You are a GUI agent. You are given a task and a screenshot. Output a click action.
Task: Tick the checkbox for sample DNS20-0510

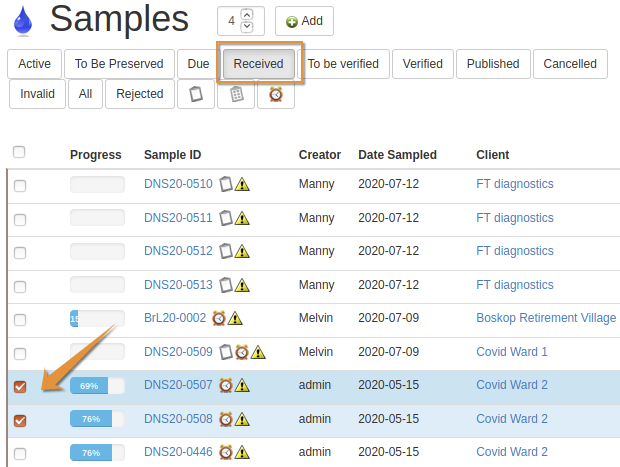click(20, 186)
